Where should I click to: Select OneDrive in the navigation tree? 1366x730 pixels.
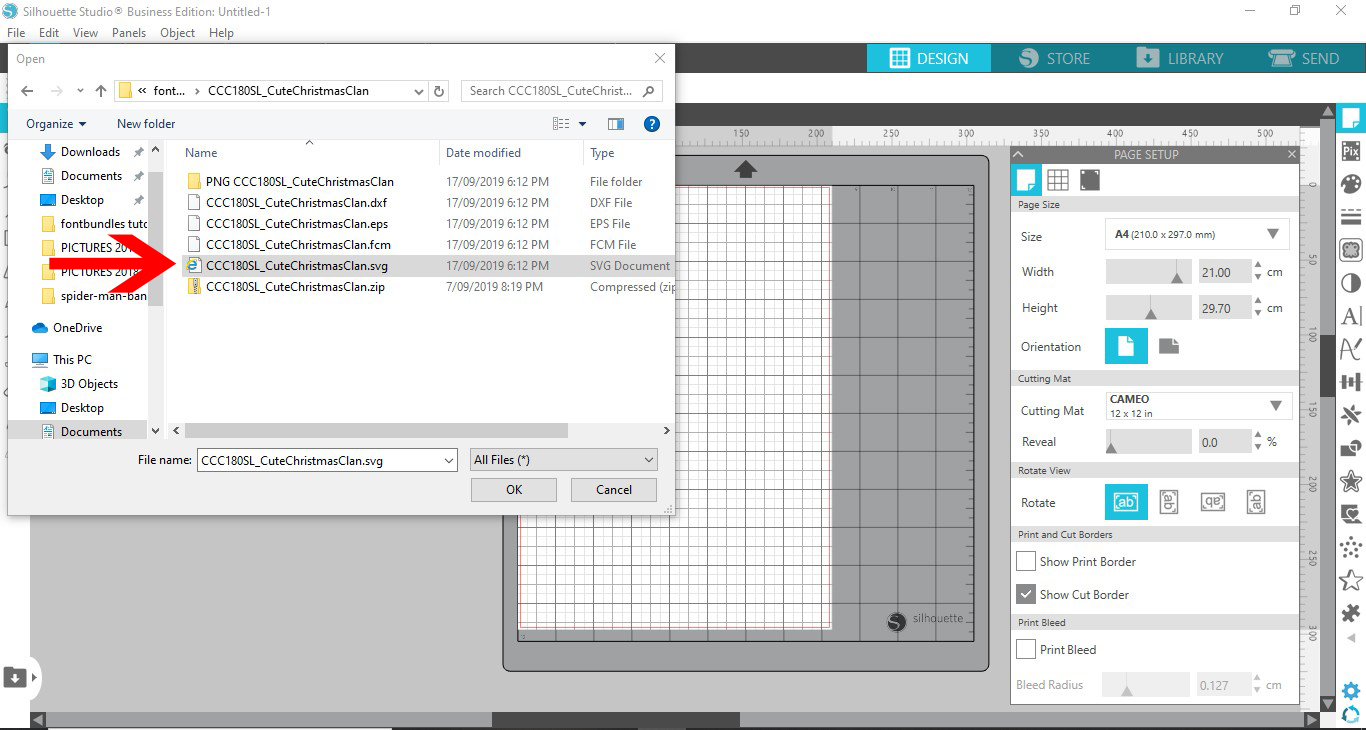pos(77,328)
